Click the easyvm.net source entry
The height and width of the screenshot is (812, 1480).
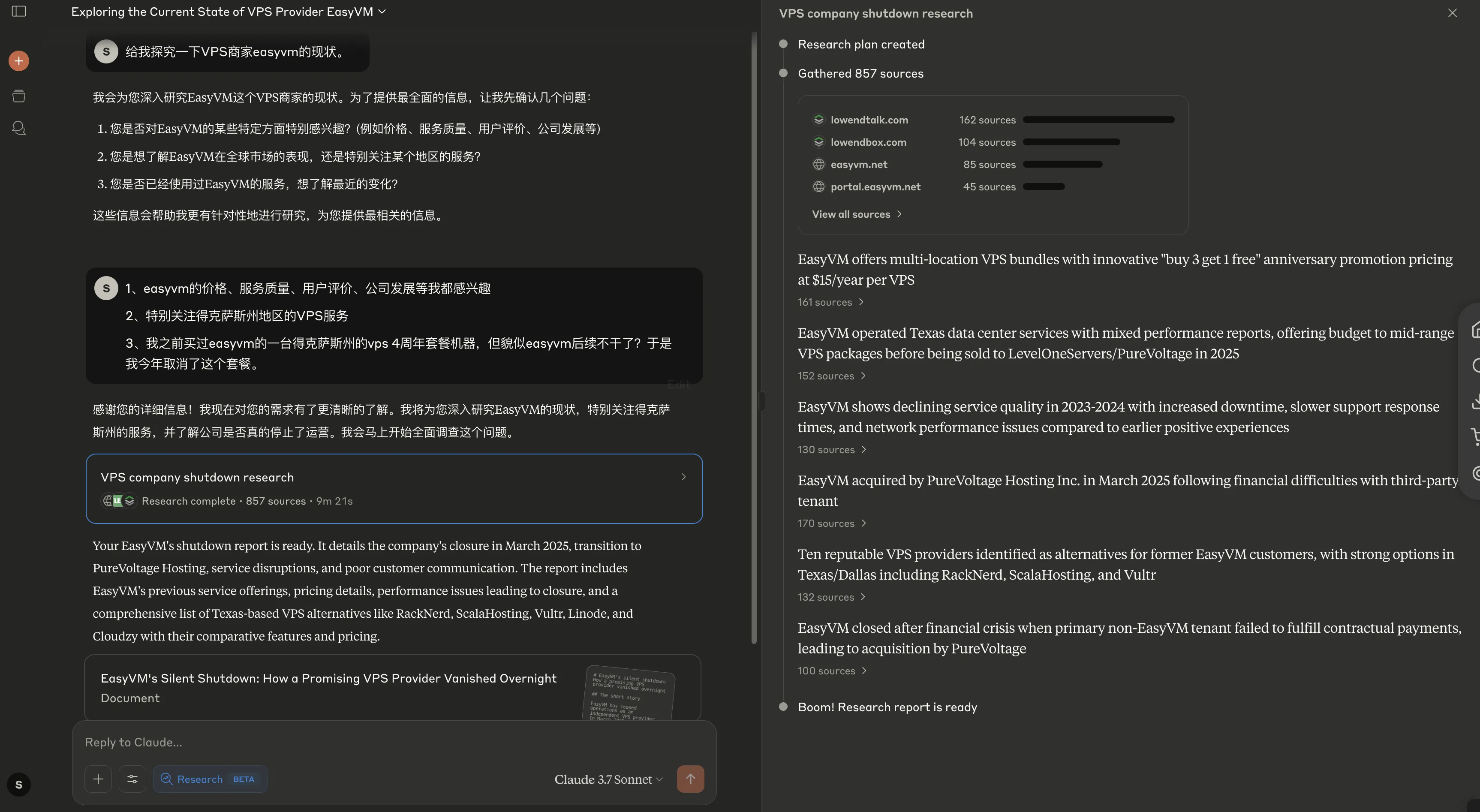pyautogui.click(x=993, y=164)
